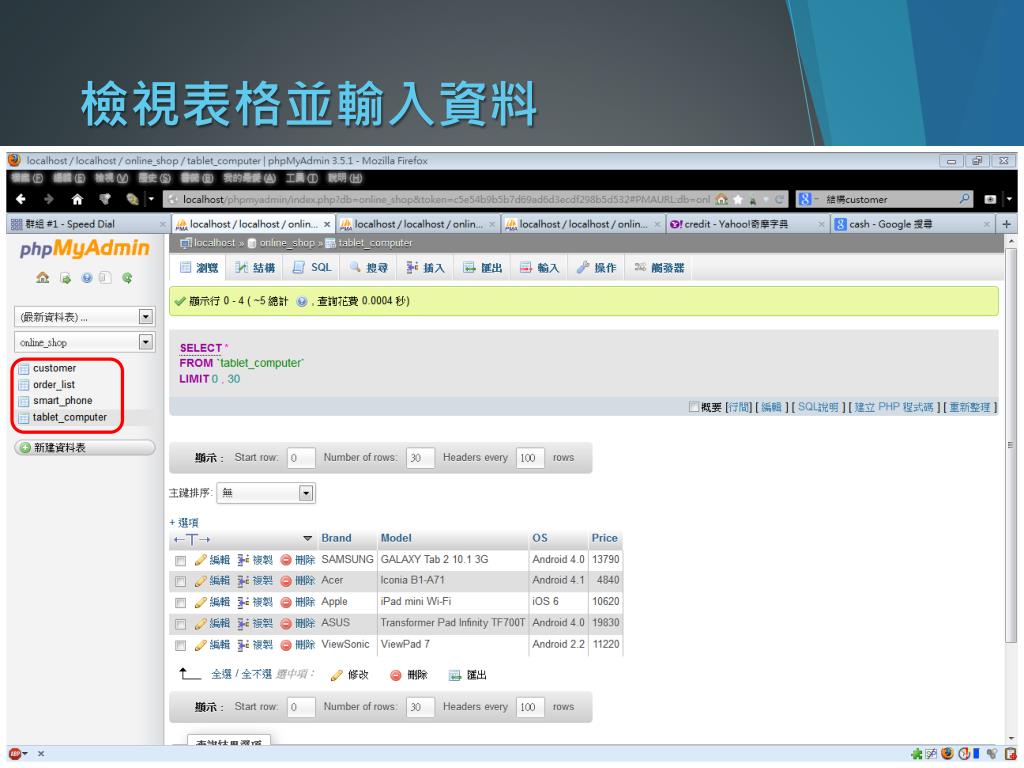Screen dimensions: 1024x768
Task: Click the Firefox back arrow
Action: coord(21,199)
